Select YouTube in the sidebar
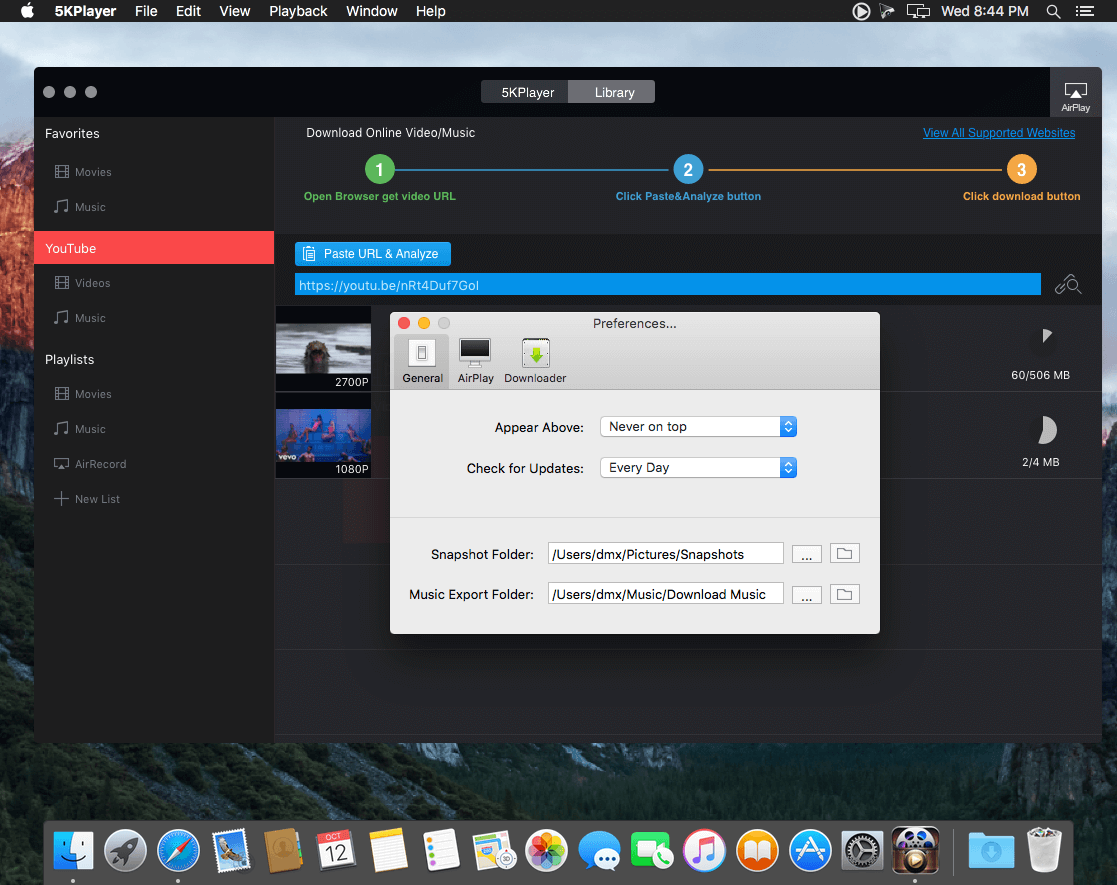 point(154,248)
